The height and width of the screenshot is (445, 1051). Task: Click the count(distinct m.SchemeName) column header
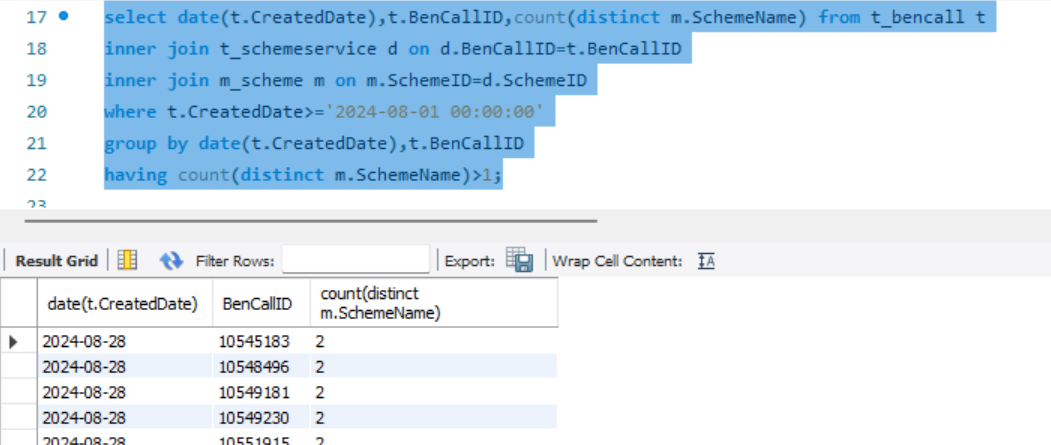(434, 304)
